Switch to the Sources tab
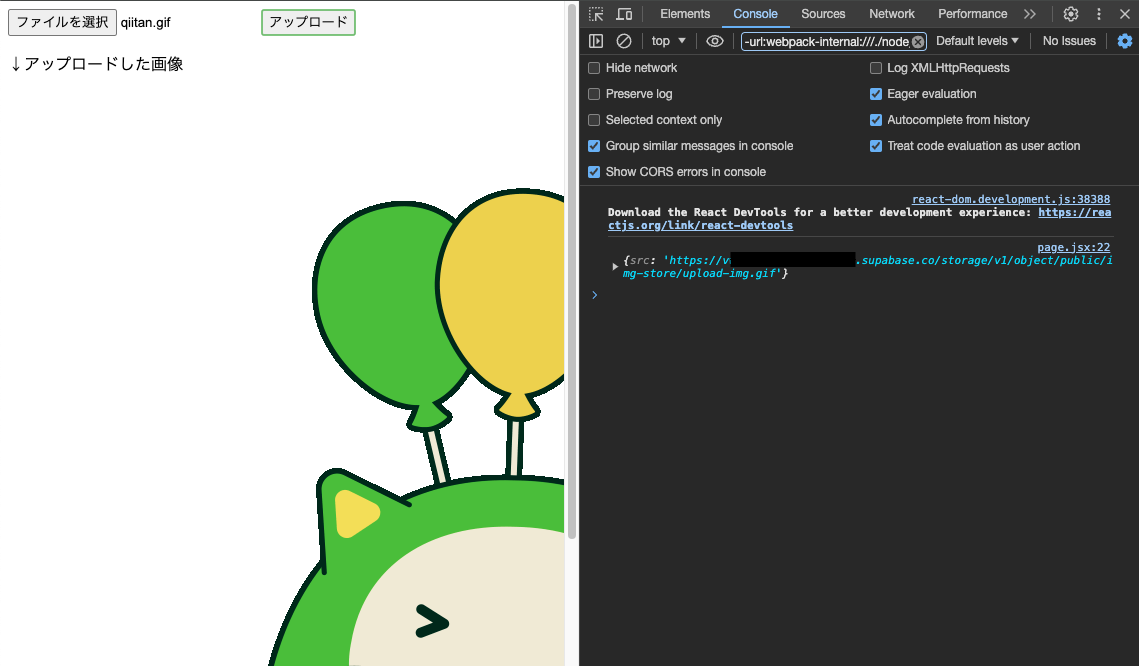Viewport: 1139px width, 666px height. click(823, 14)
